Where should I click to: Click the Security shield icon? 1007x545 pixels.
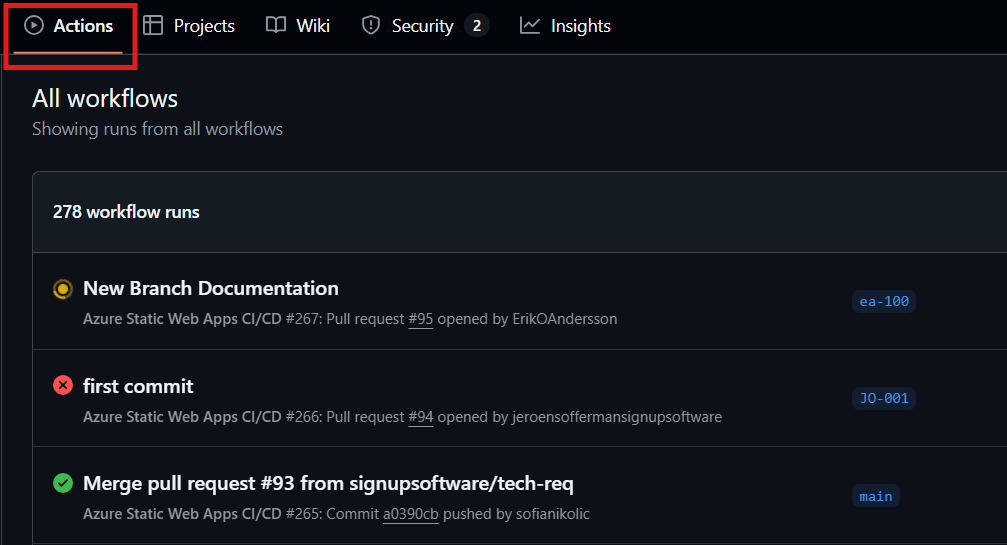click(x=371, y=26)
